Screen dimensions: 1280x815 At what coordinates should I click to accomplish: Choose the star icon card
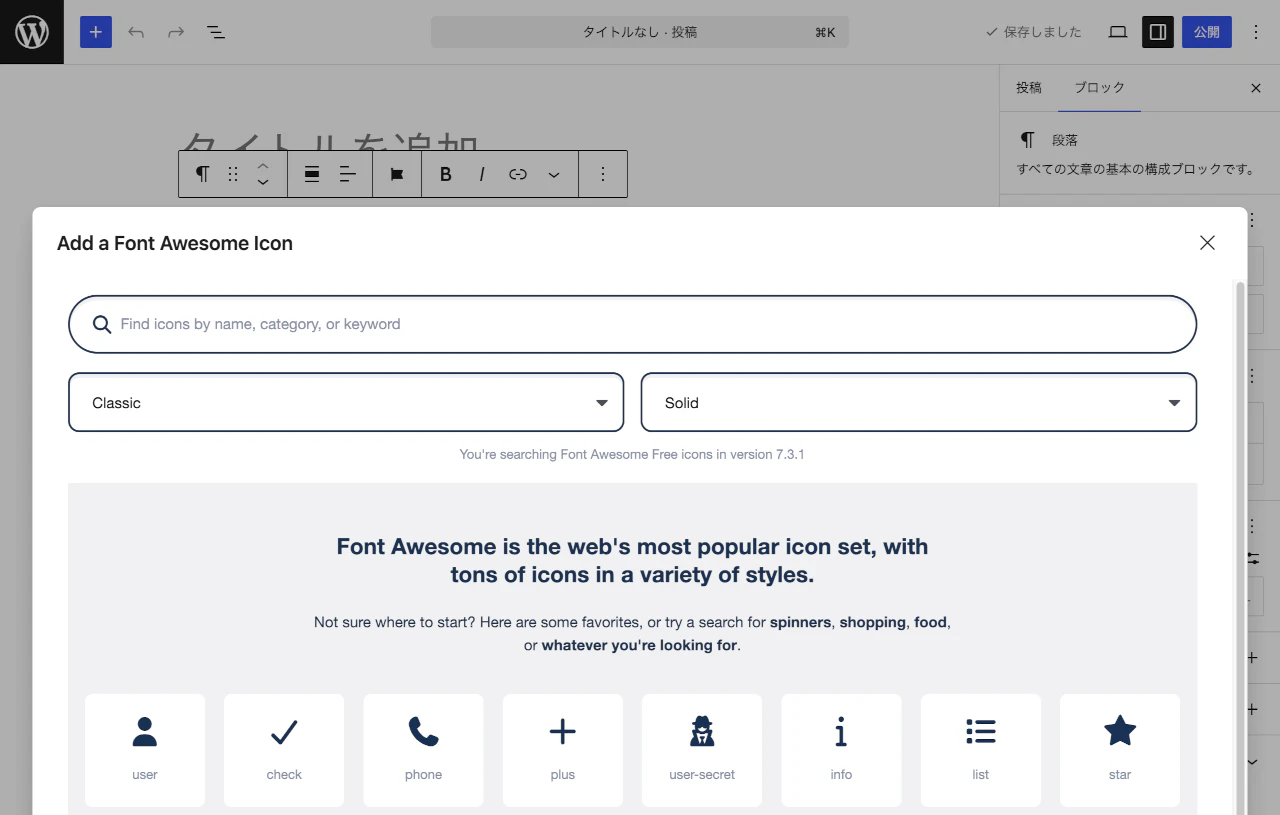[x=1120, y=750]
